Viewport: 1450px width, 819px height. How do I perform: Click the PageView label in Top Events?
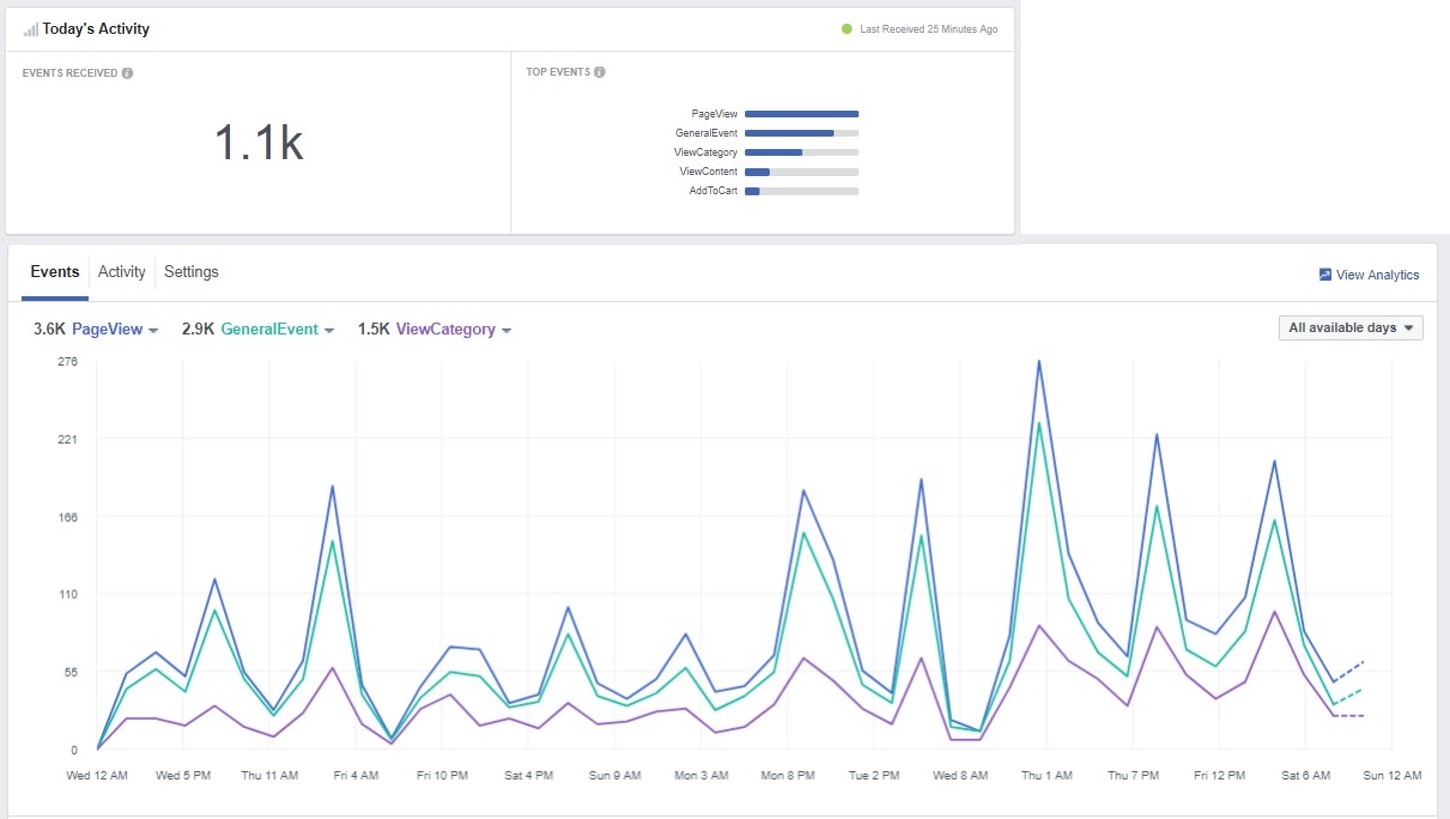714,114
